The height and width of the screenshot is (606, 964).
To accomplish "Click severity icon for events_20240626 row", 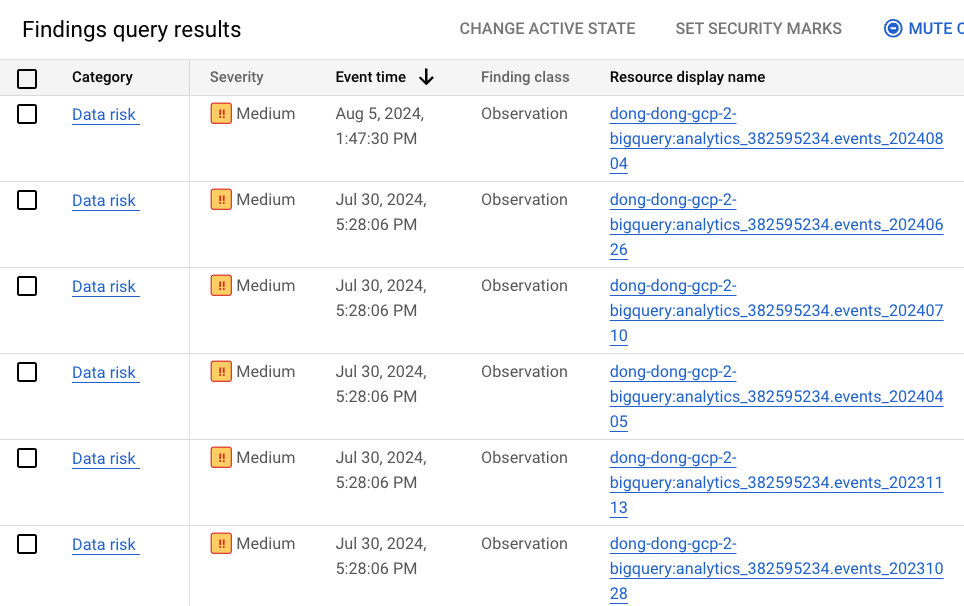I will click(x=221, y=200).
